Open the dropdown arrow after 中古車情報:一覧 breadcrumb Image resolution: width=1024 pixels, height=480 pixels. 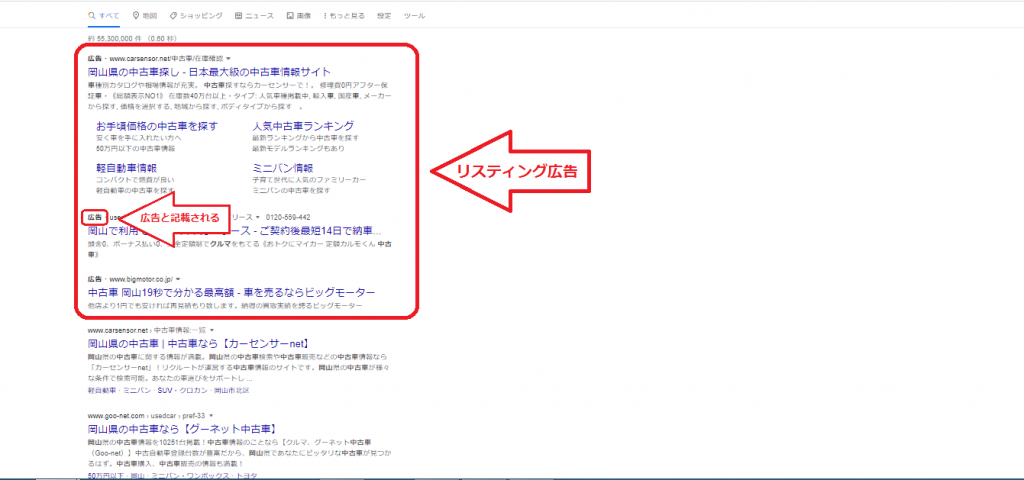click(x=212, y=330)
